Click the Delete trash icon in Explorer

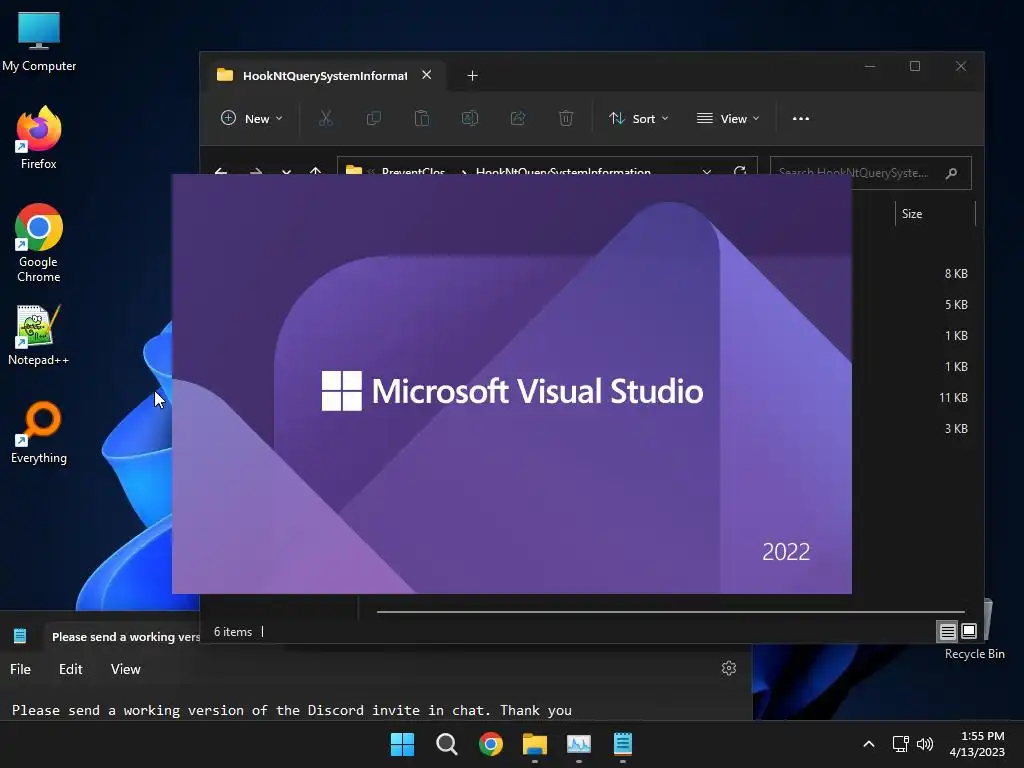pyautogui.click(x=566, y=118)
